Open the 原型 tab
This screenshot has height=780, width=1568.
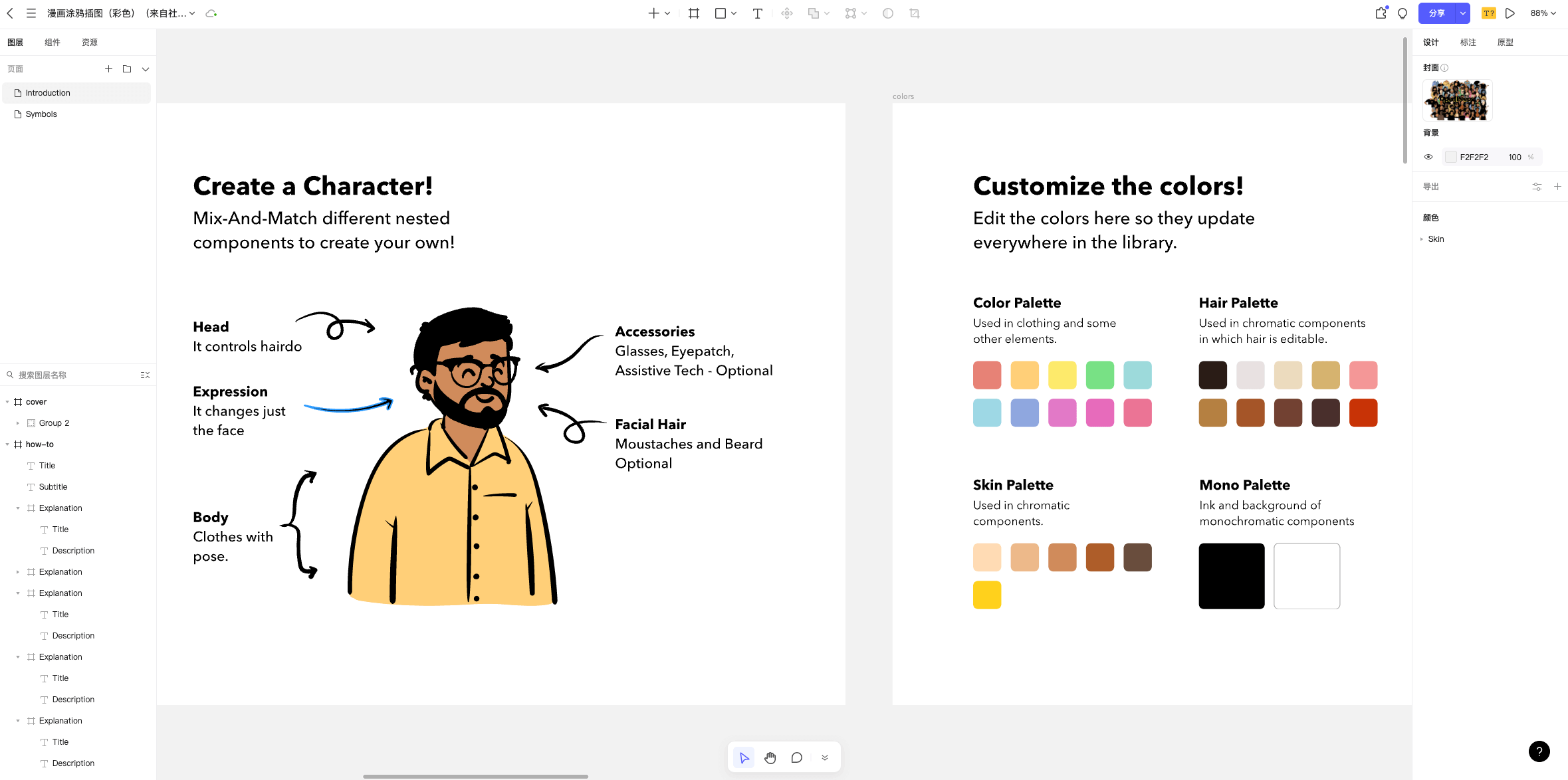1505,43
